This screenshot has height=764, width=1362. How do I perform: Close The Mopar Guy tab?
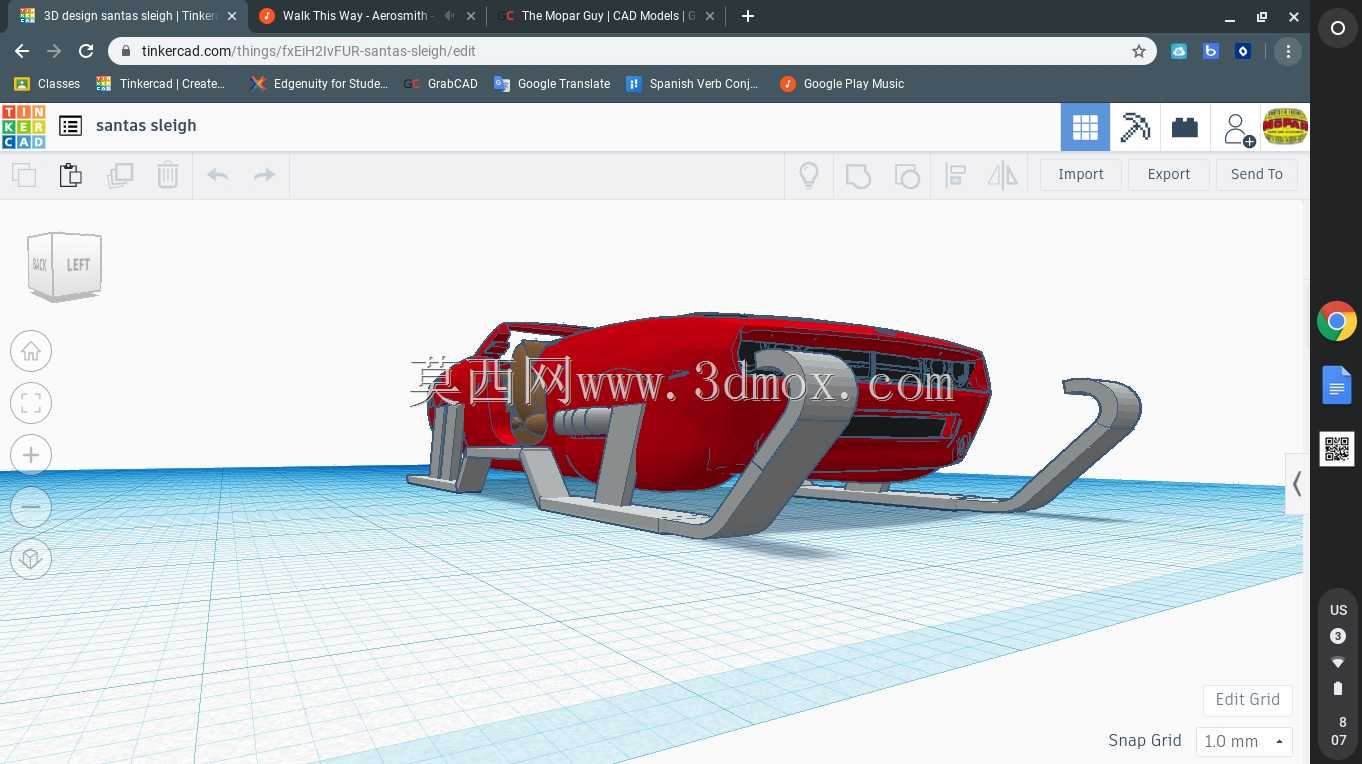coord(710,16)
